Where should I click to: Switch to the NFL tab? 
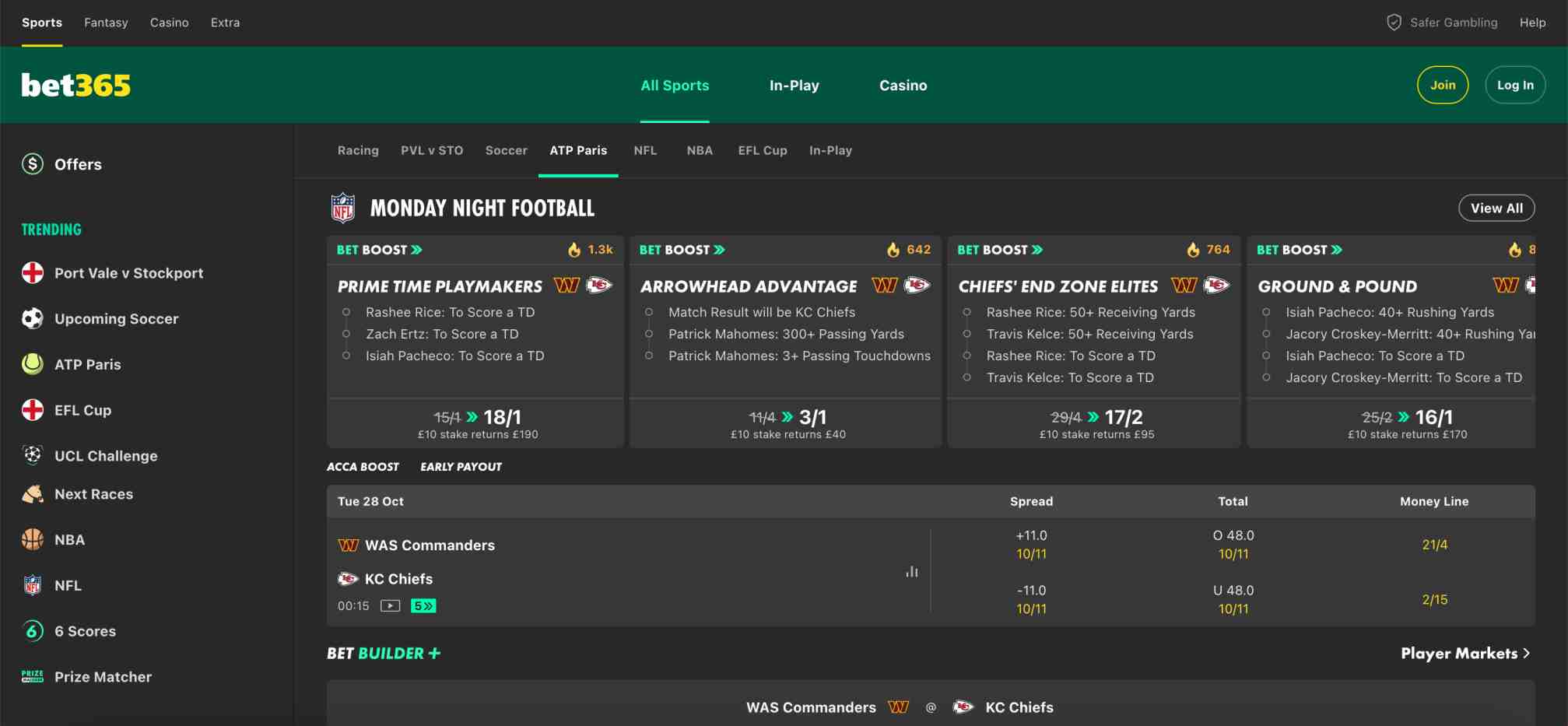tap(645, 150)
